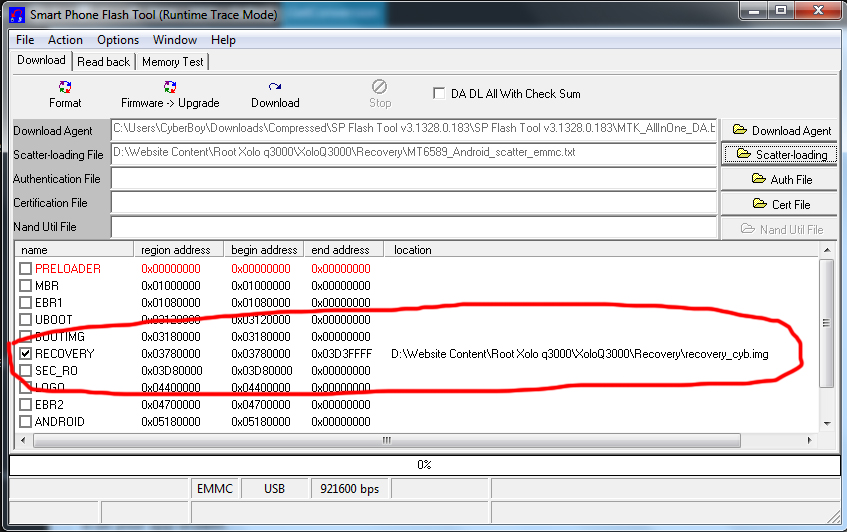Screen dimensions: 847x532
Task: Click the name column header
Action: pyautogui.click(x=75, y=250)
